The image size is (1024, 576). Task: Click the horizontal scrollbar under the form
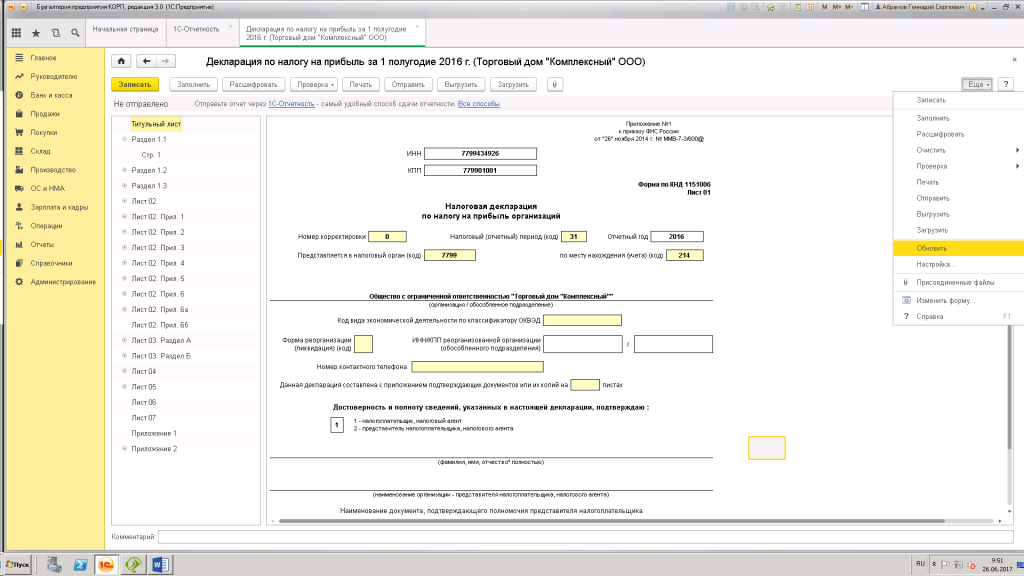tap(611, 521)
